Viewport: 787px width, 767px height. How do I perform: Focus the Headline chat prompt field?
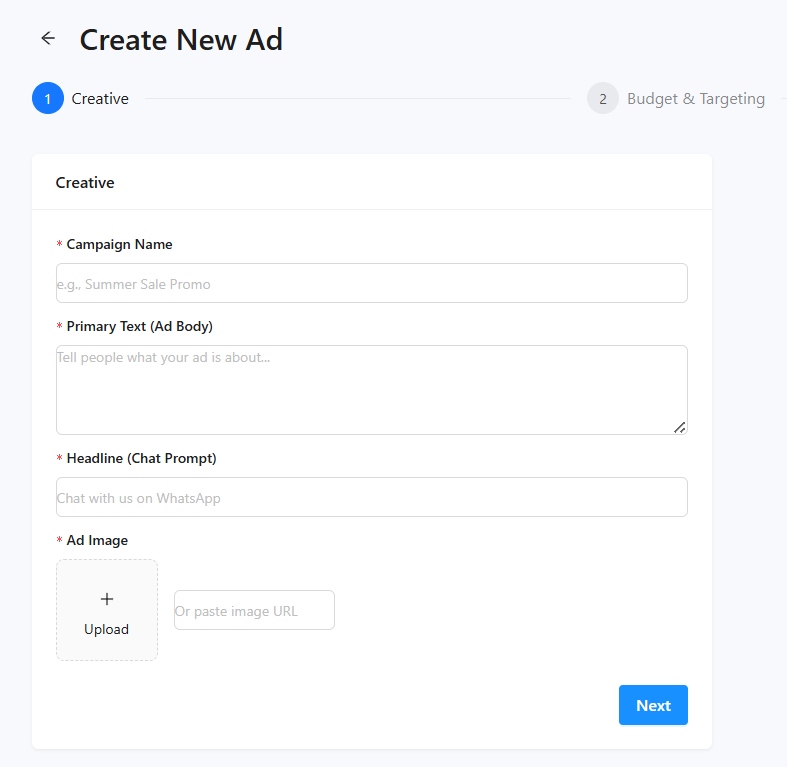coord(371,497)
